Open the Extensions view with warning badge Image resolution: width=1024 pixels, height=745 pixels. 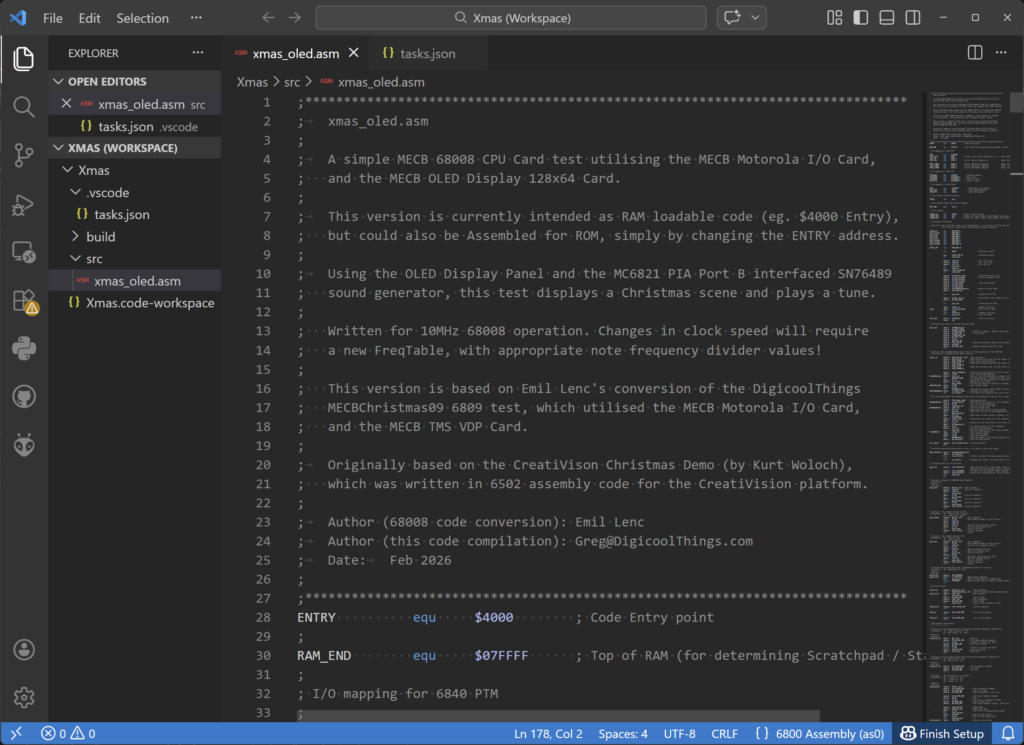24,301
